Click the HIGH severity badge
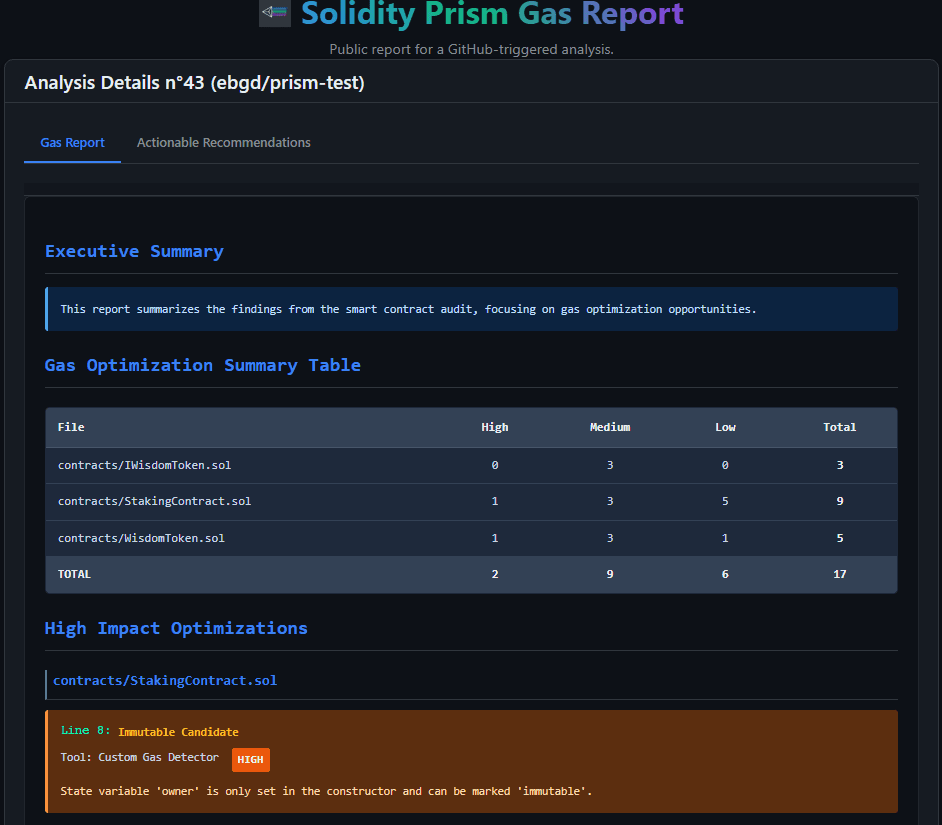Viewport: 942px width, 825px height. coord(250,760)
